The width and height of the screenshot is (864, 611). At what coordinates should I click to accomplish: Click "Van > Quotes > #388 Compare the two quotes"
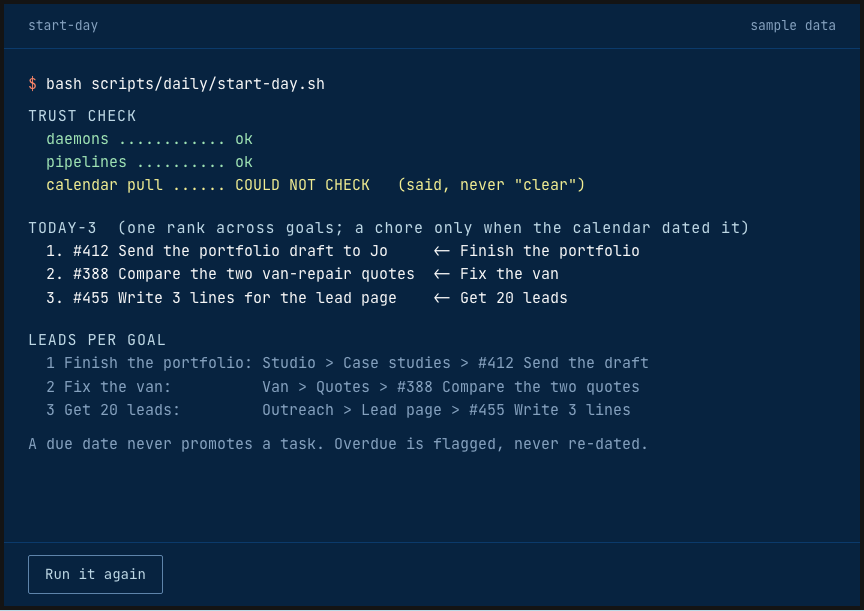tap(451, 387)
